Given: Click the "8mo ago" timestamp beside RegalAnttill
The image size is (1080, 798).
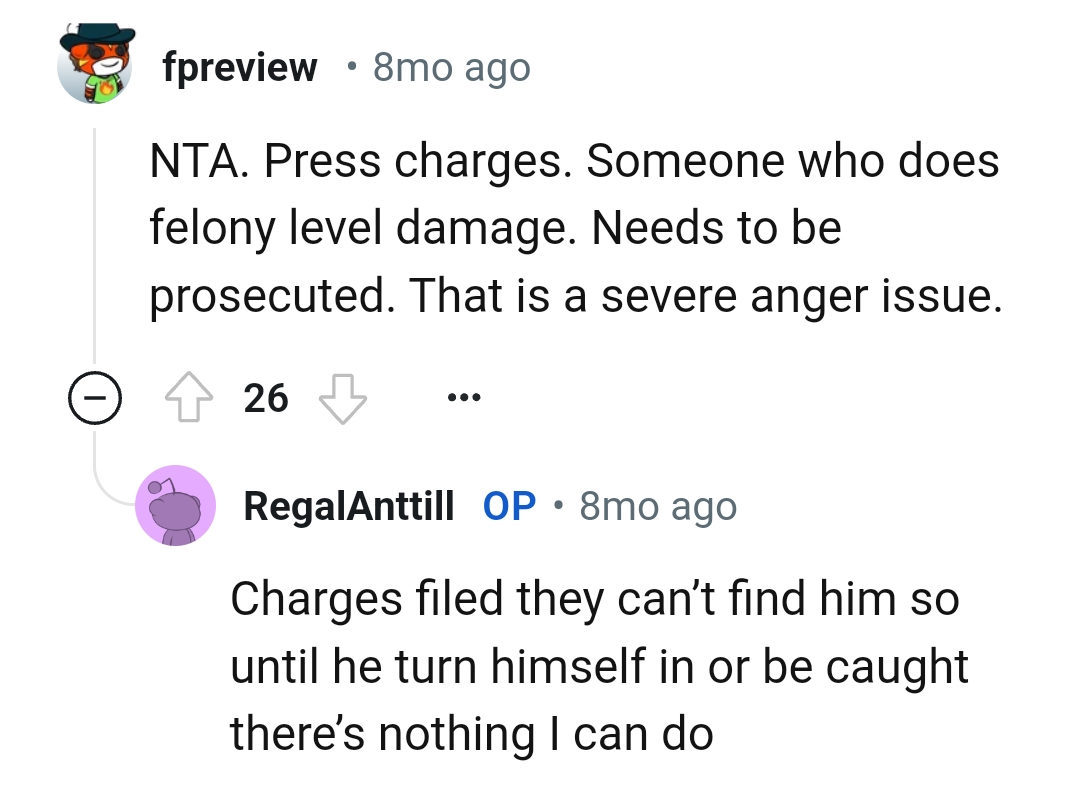Looking at the screenshot, I should coord(658,507).
